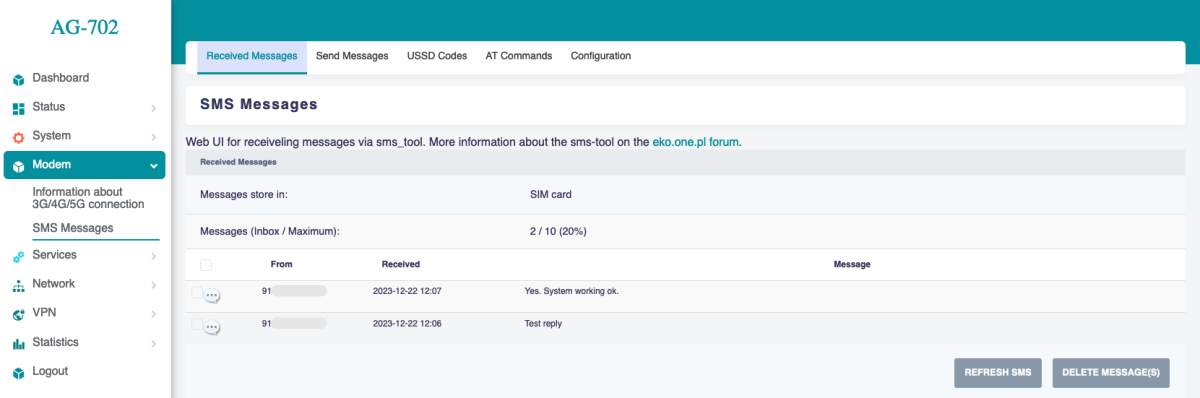Click the Logout cube icon
This screenshot has height=398, width=1200.
click(x=18, y=372)
